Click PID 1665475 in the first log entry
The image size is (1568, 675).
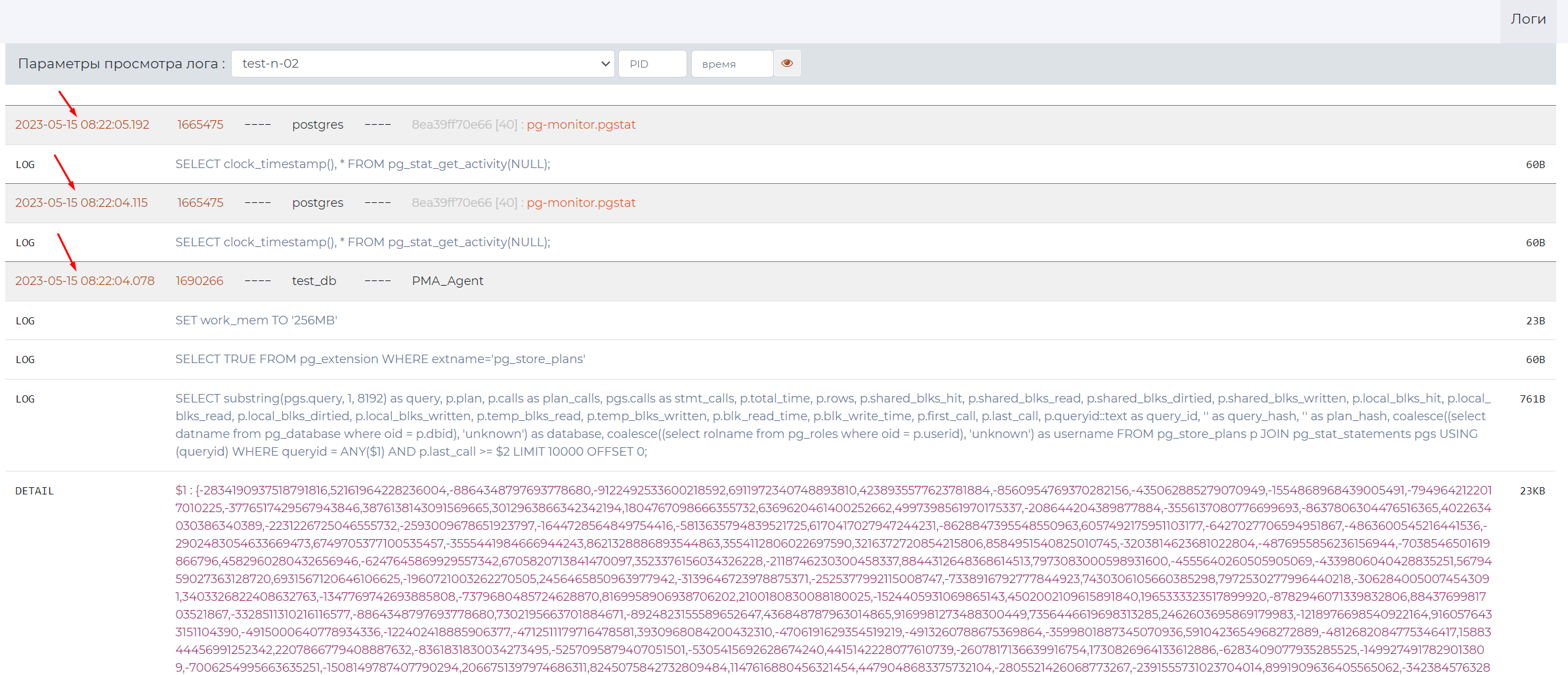pyautogui.click(x=200, y=125)
